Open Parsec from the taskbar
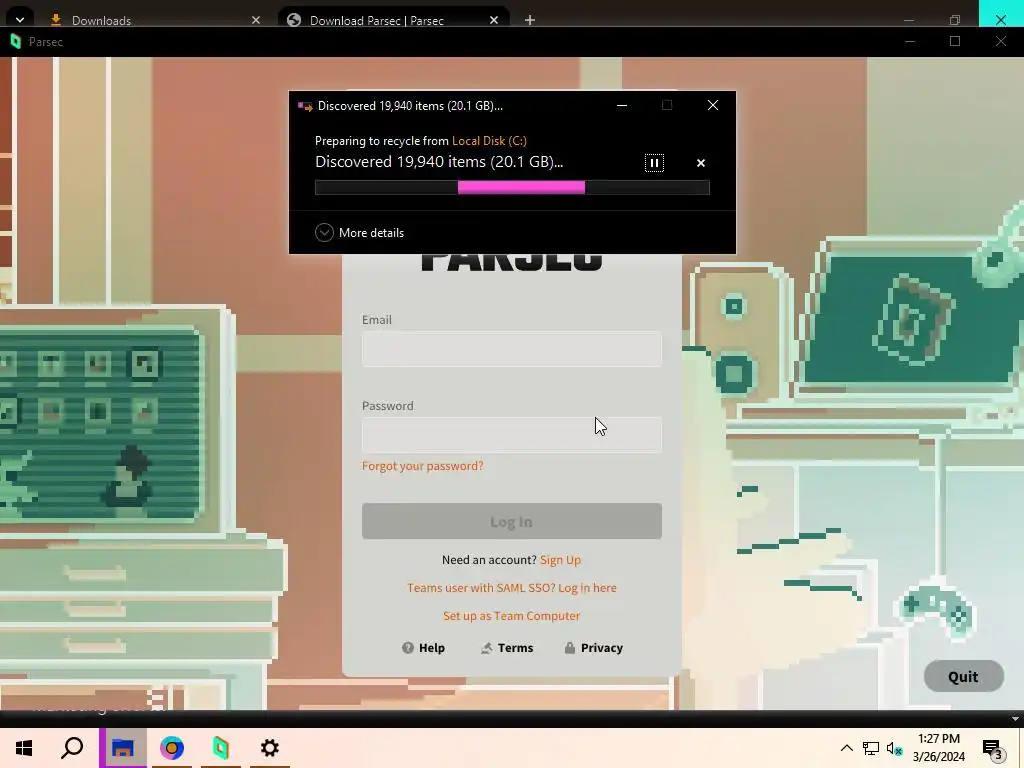This screenshot has height=768, width=1024. pyautogui.click(x=221, y=748)
